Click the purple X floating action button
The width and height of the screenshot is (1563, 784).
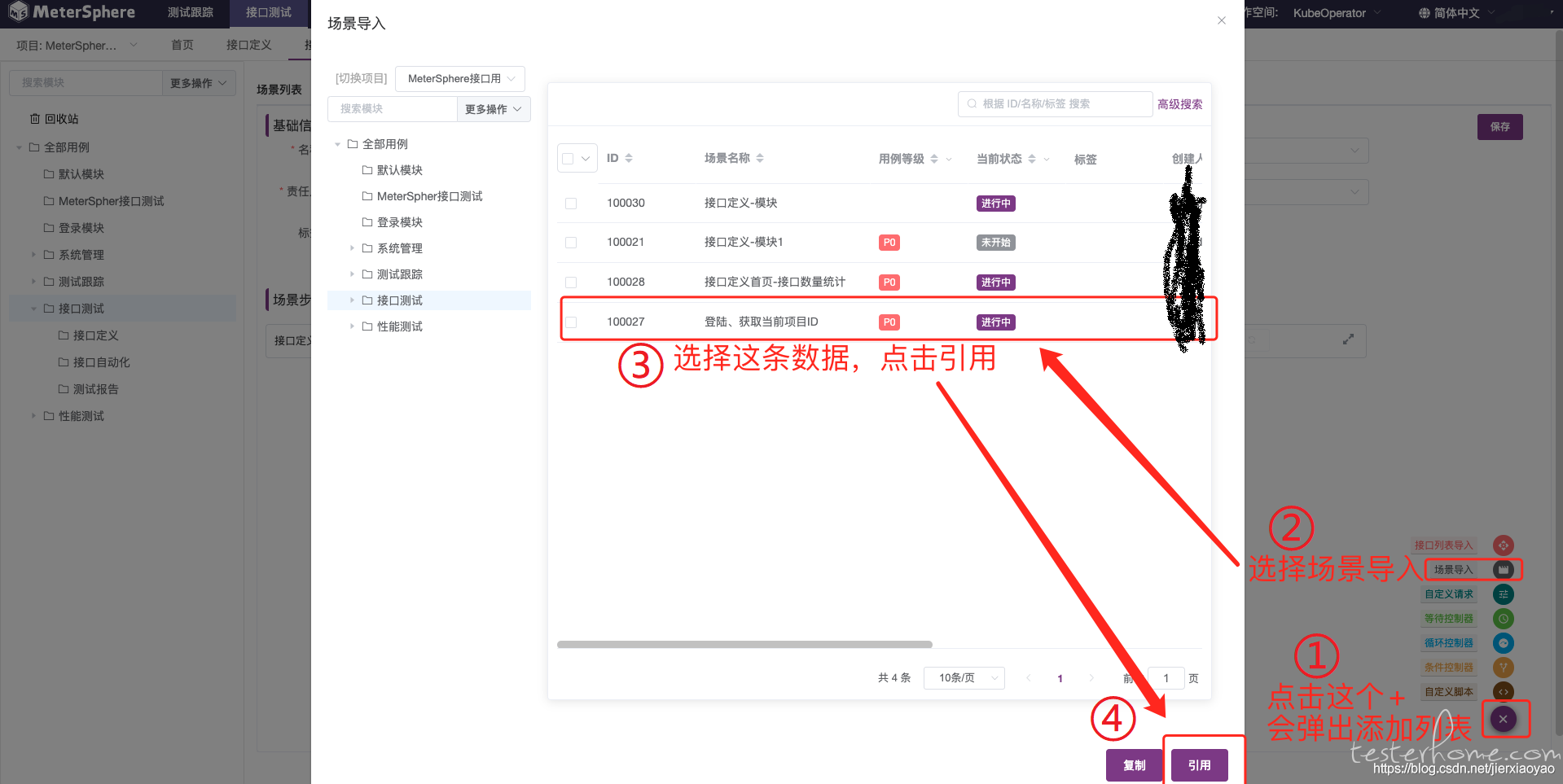click(1503, 719)
